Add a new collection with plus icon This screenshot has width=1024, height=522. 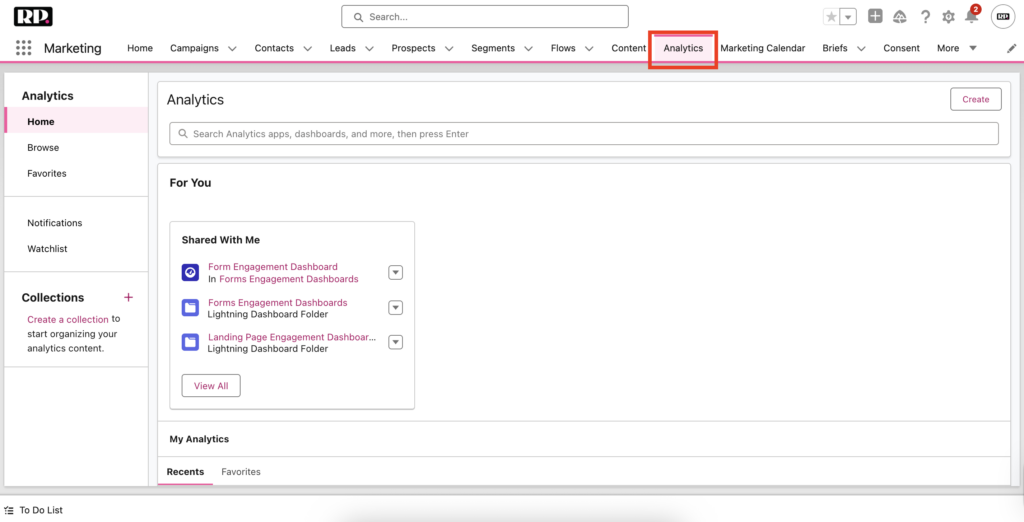pos(128,298)
